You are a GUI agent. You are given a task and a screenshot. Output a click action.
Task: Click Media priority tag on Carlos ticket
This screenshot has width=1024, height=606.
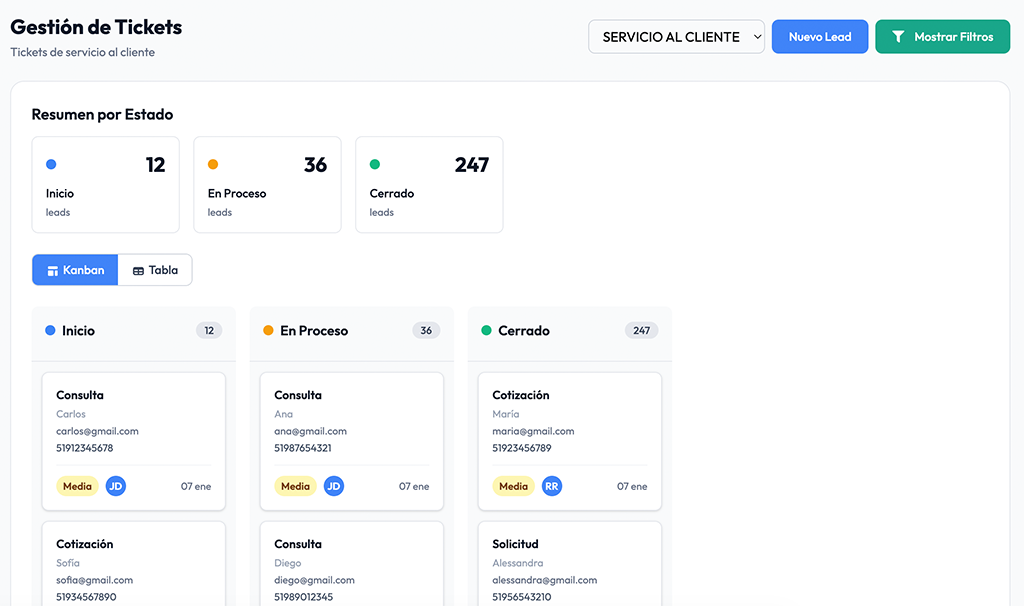77,487
